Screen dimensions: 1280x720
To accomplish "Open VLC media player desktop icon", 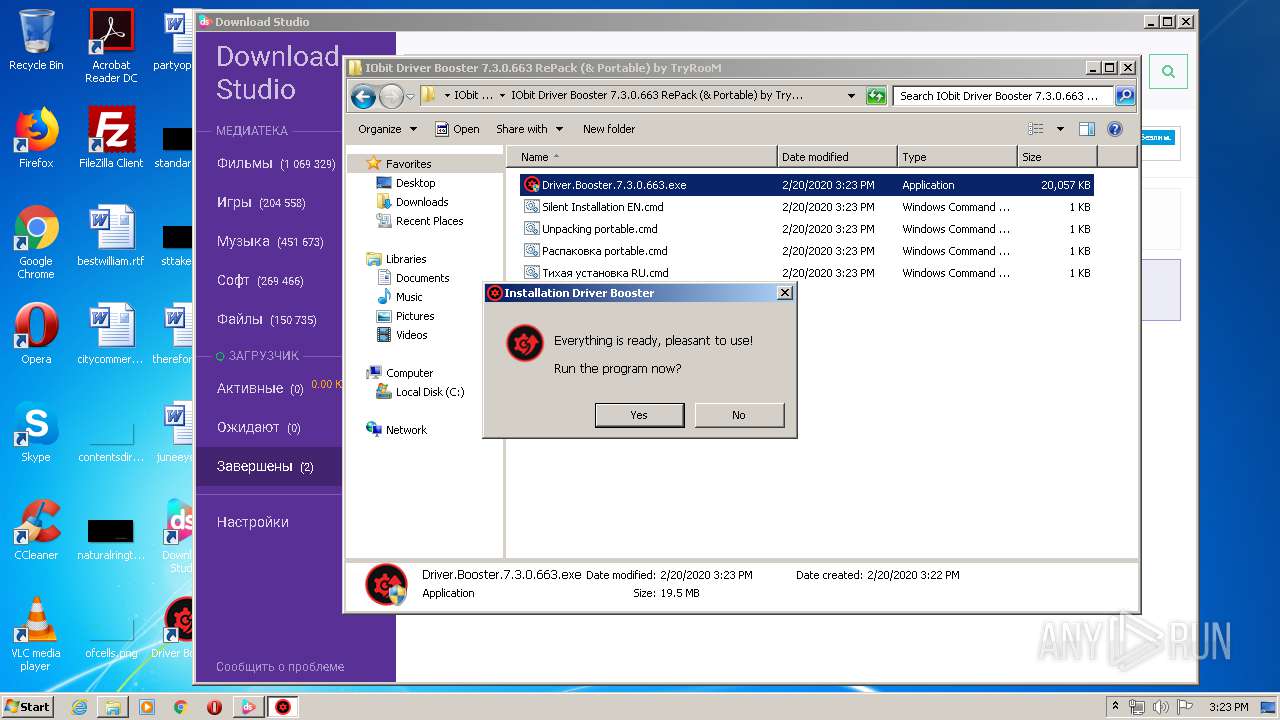I will pos(36,634).
